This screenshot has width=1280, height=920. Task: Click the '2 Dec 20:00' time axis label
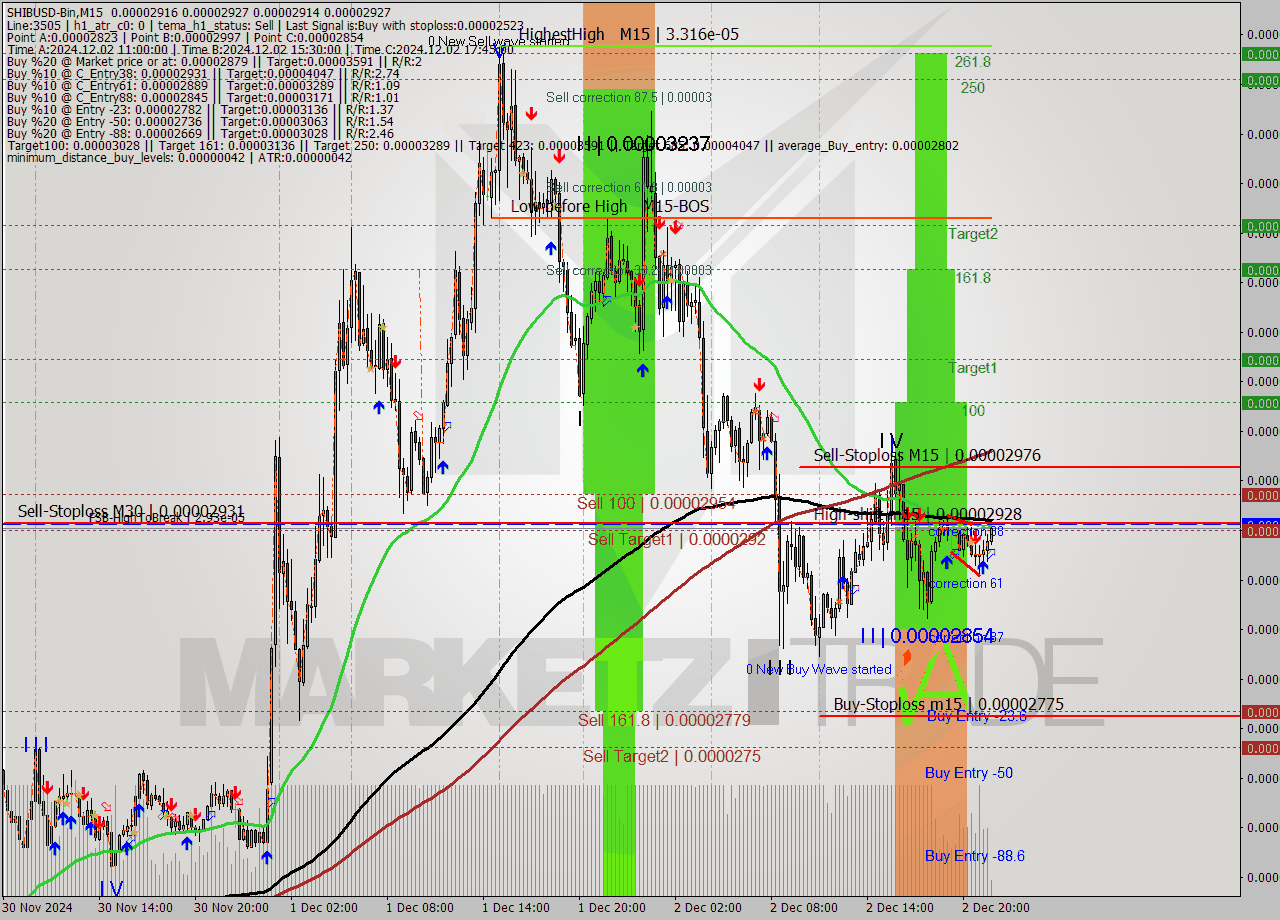pos(996,908)
